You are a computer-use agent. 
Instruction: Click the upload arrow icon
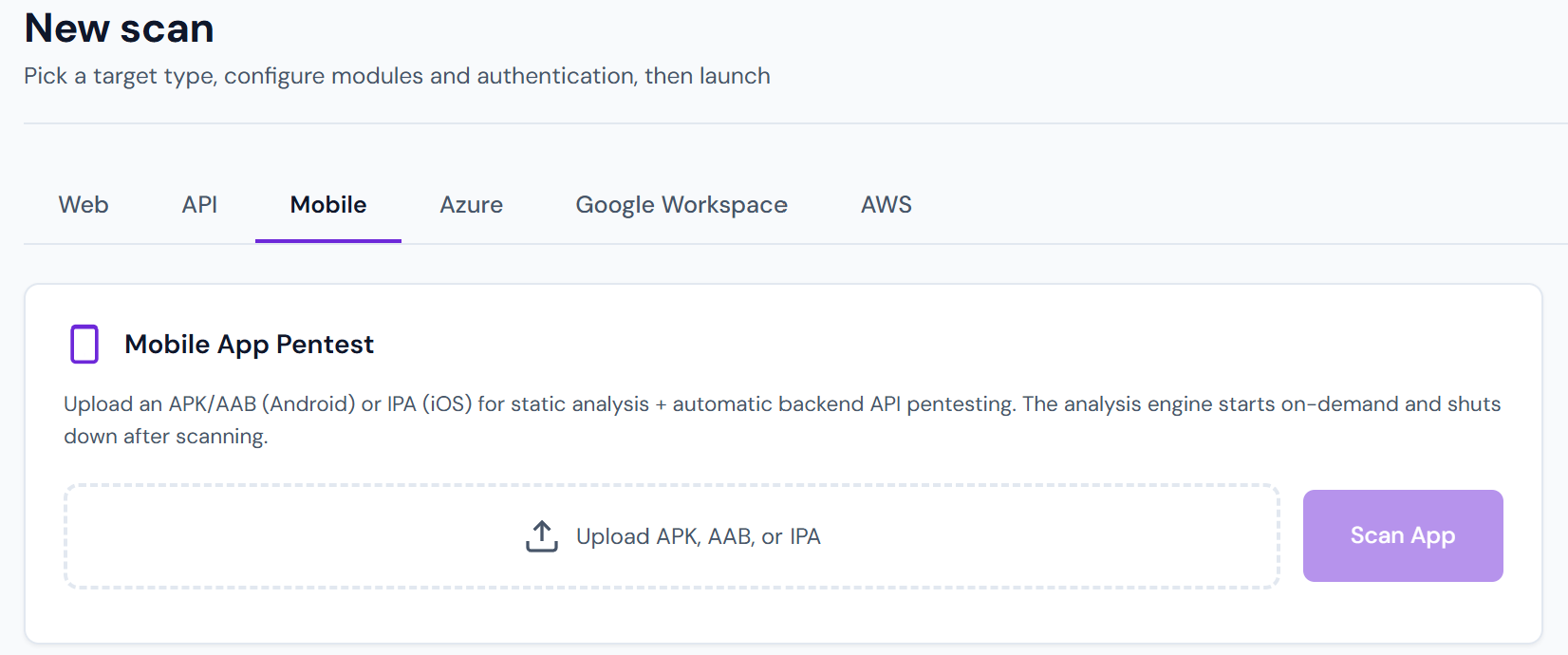pos(542,536)
